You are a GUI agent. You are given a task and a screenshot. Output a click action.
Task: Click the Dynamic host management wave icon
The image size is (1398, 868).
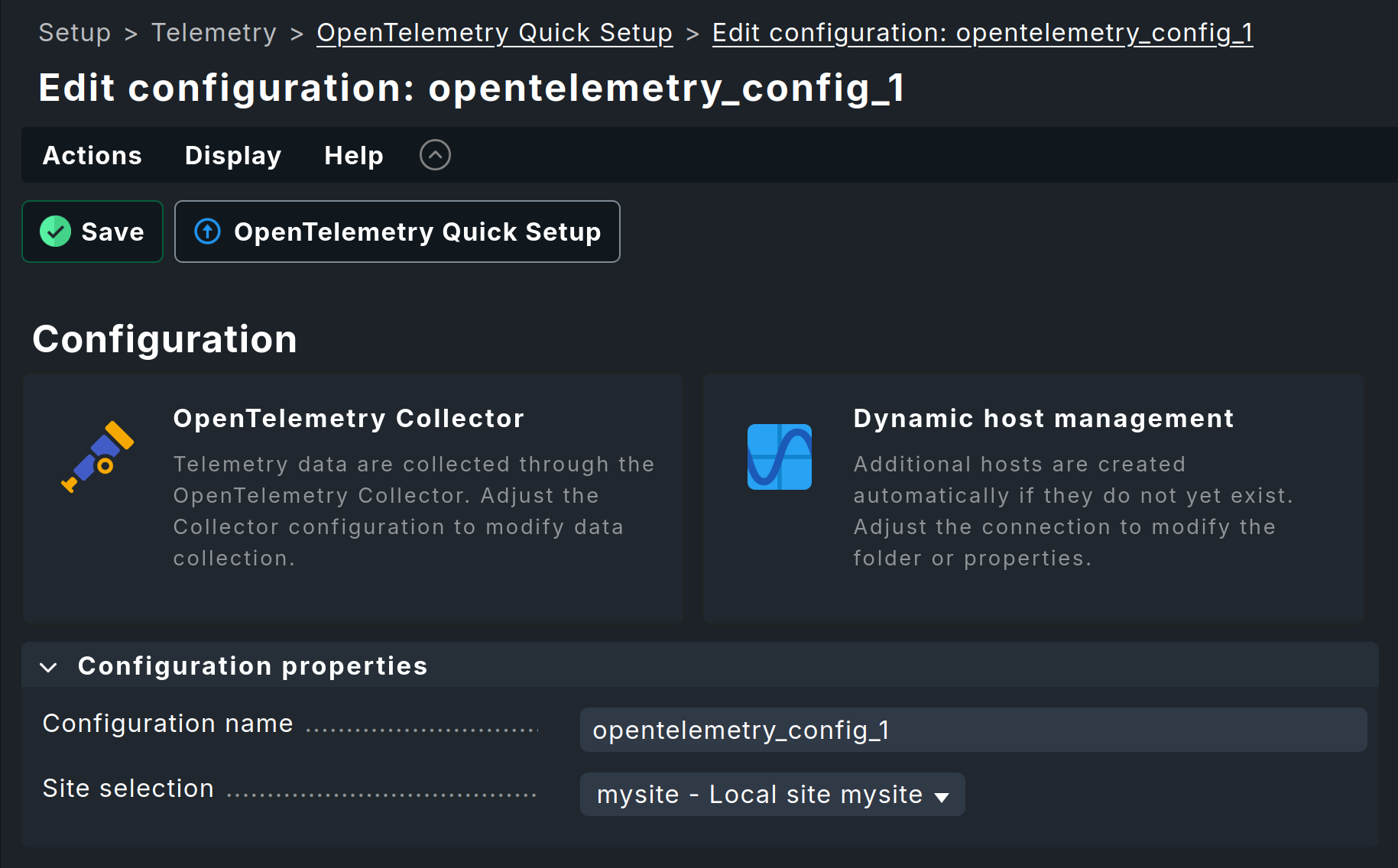click(779, 456)
